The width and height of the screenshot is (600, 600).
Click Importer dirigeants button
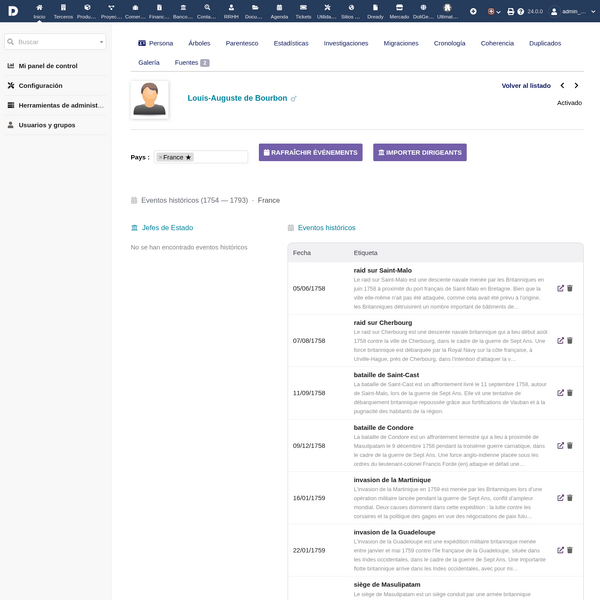pos(420,152)
